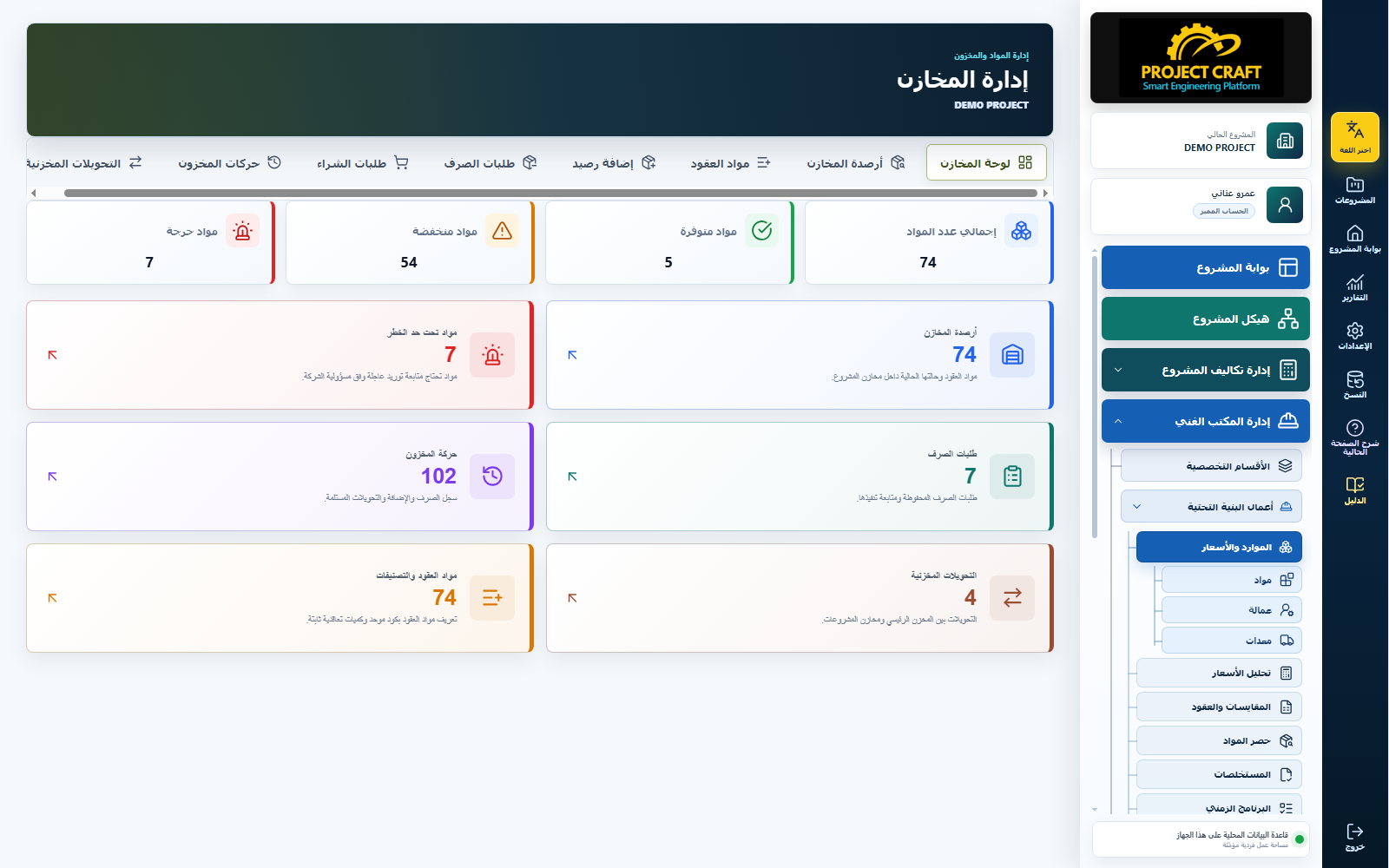Open بوابة المشروع sidebar button
The height and width of the screenshot is (868, 1389).
[1206, 267]
